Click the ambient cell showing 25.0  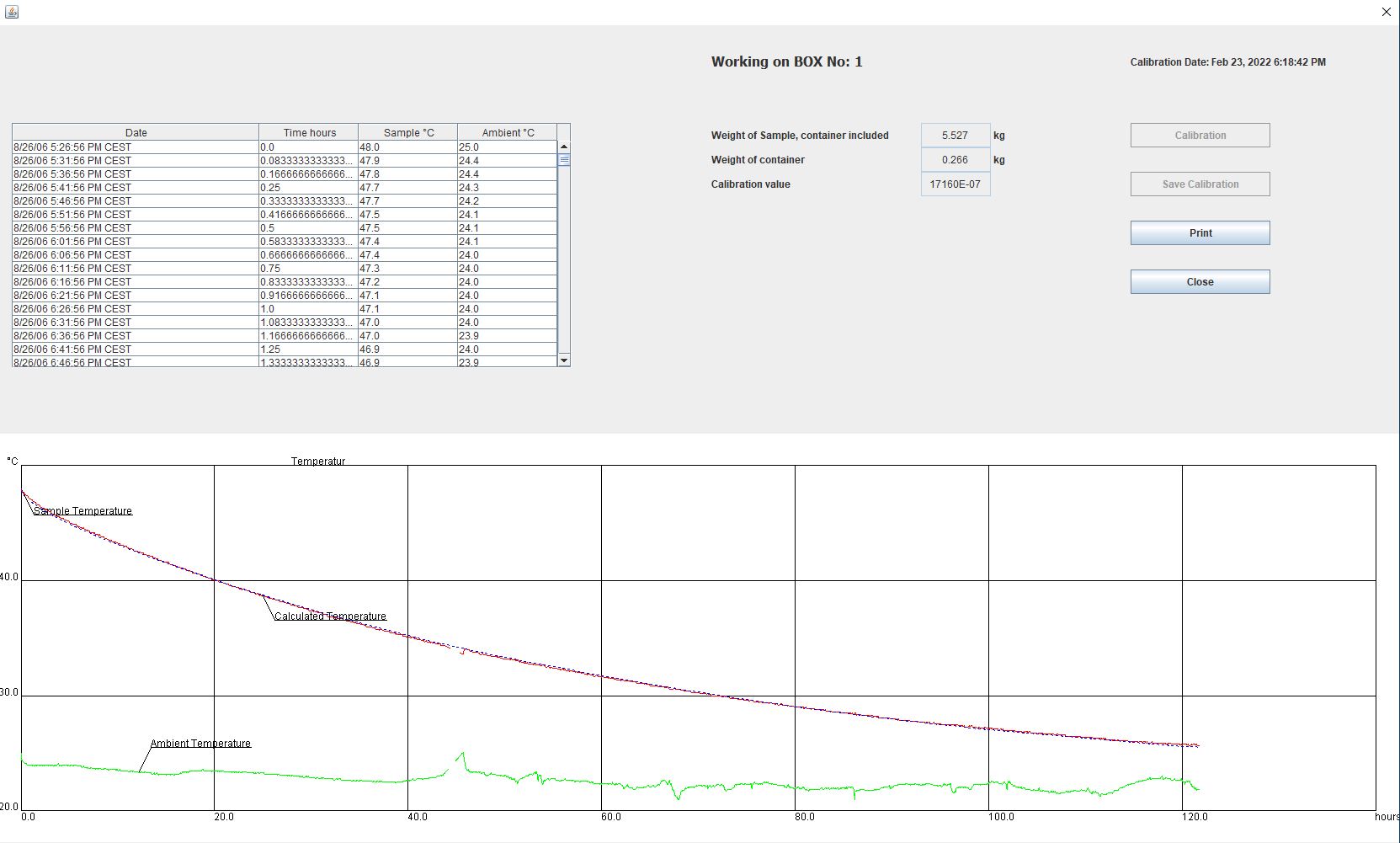508,147
